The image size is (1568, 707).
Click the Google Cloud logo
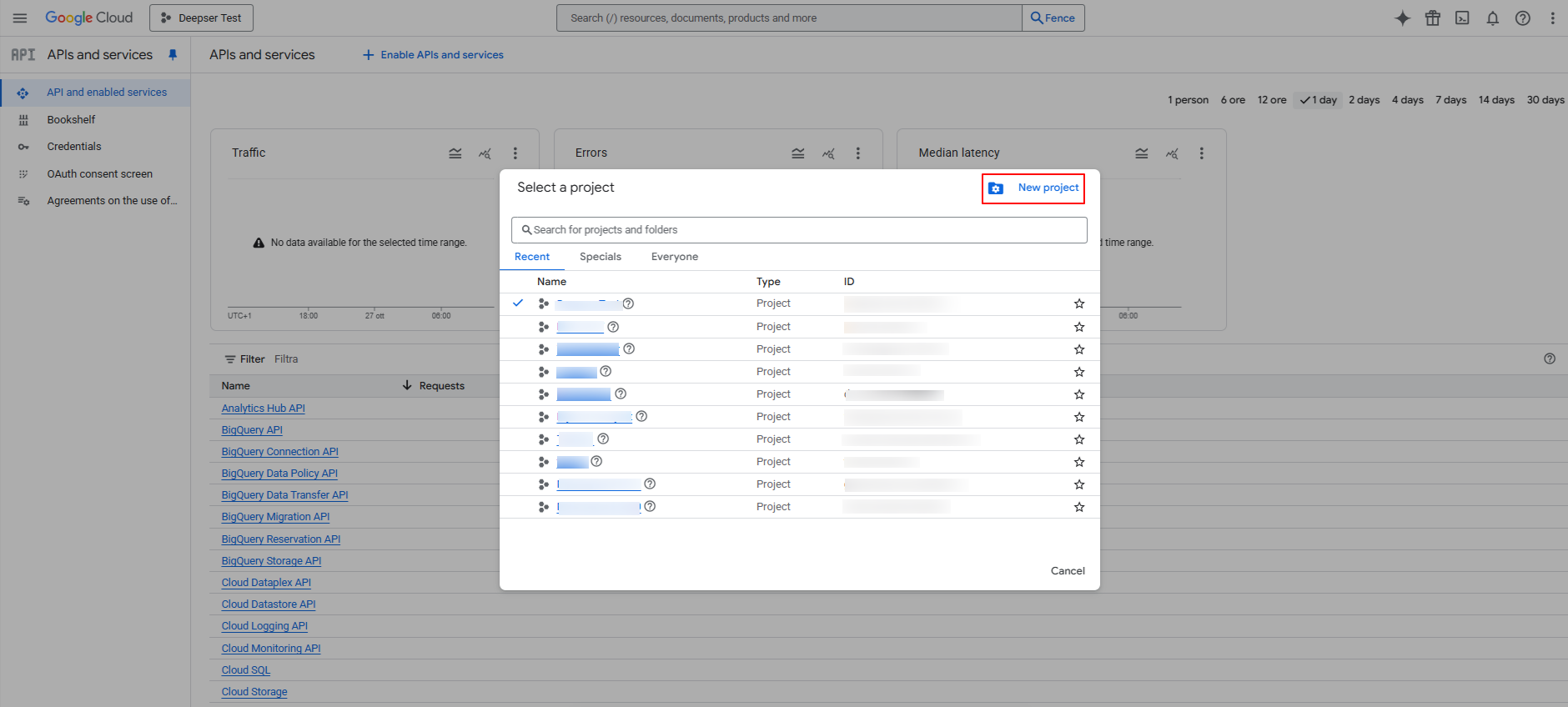89,18
